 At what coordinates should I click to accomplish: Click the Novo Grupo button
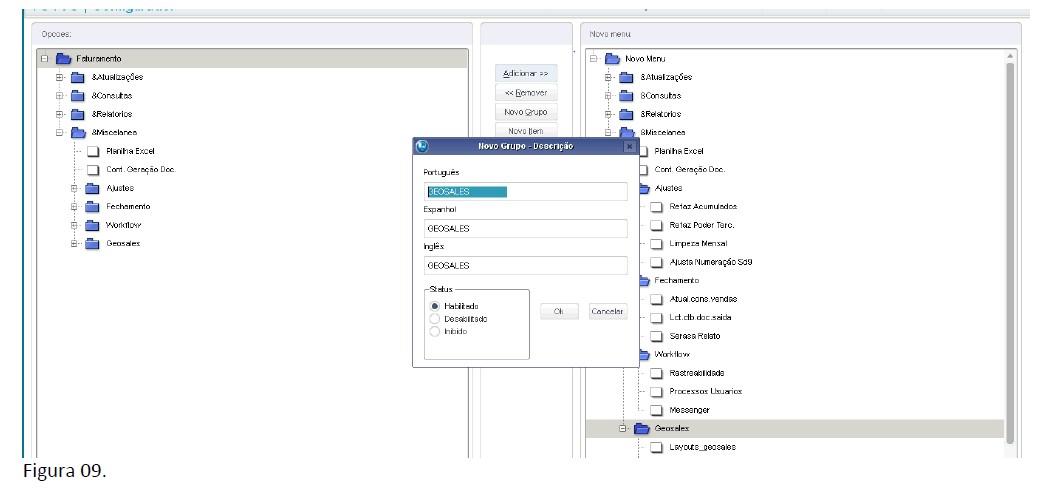click(x=526, y=112)
